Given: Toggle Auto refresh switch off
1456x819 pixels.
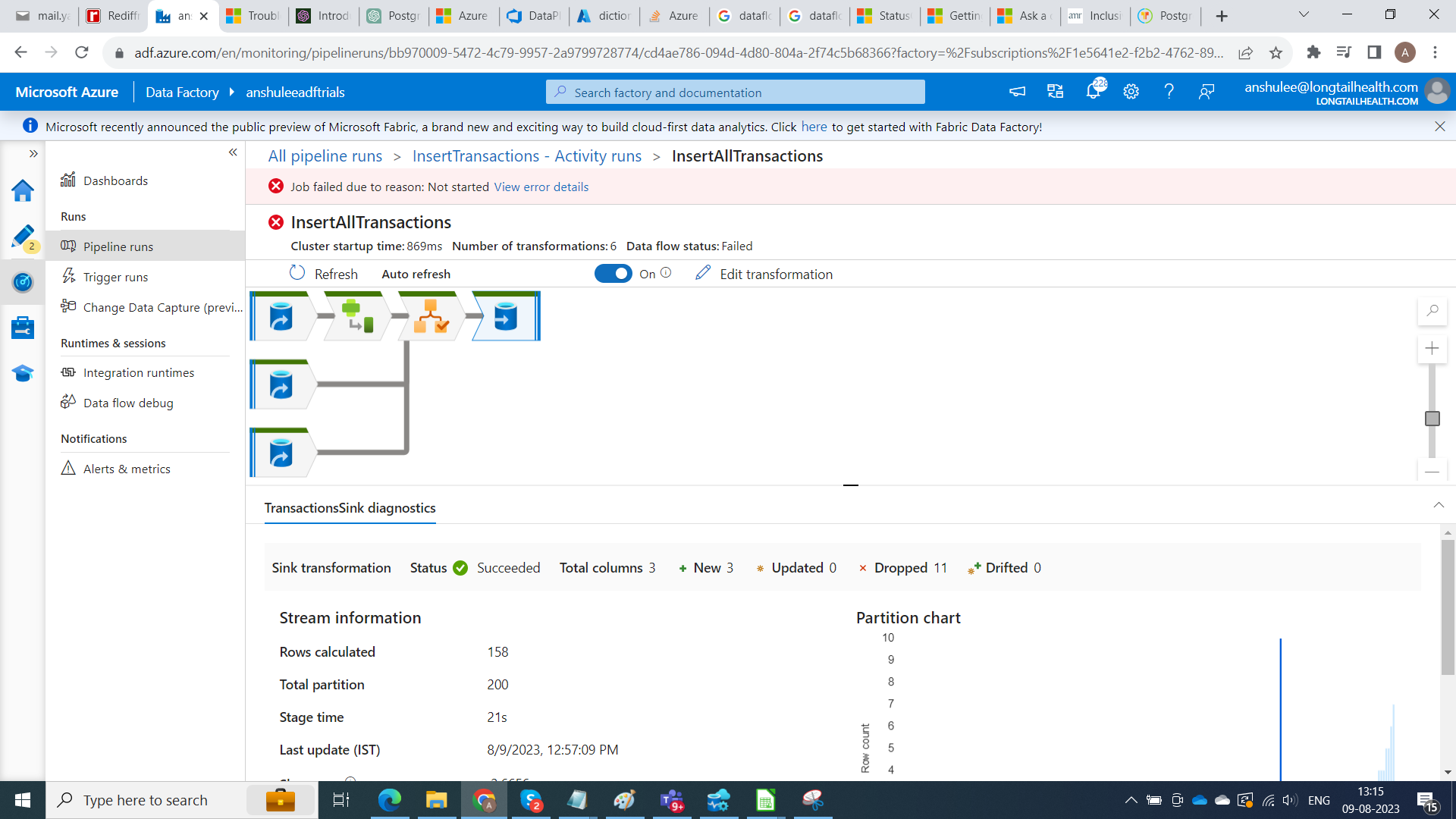Looking at the screenshot, I should (x=613, y=274).
